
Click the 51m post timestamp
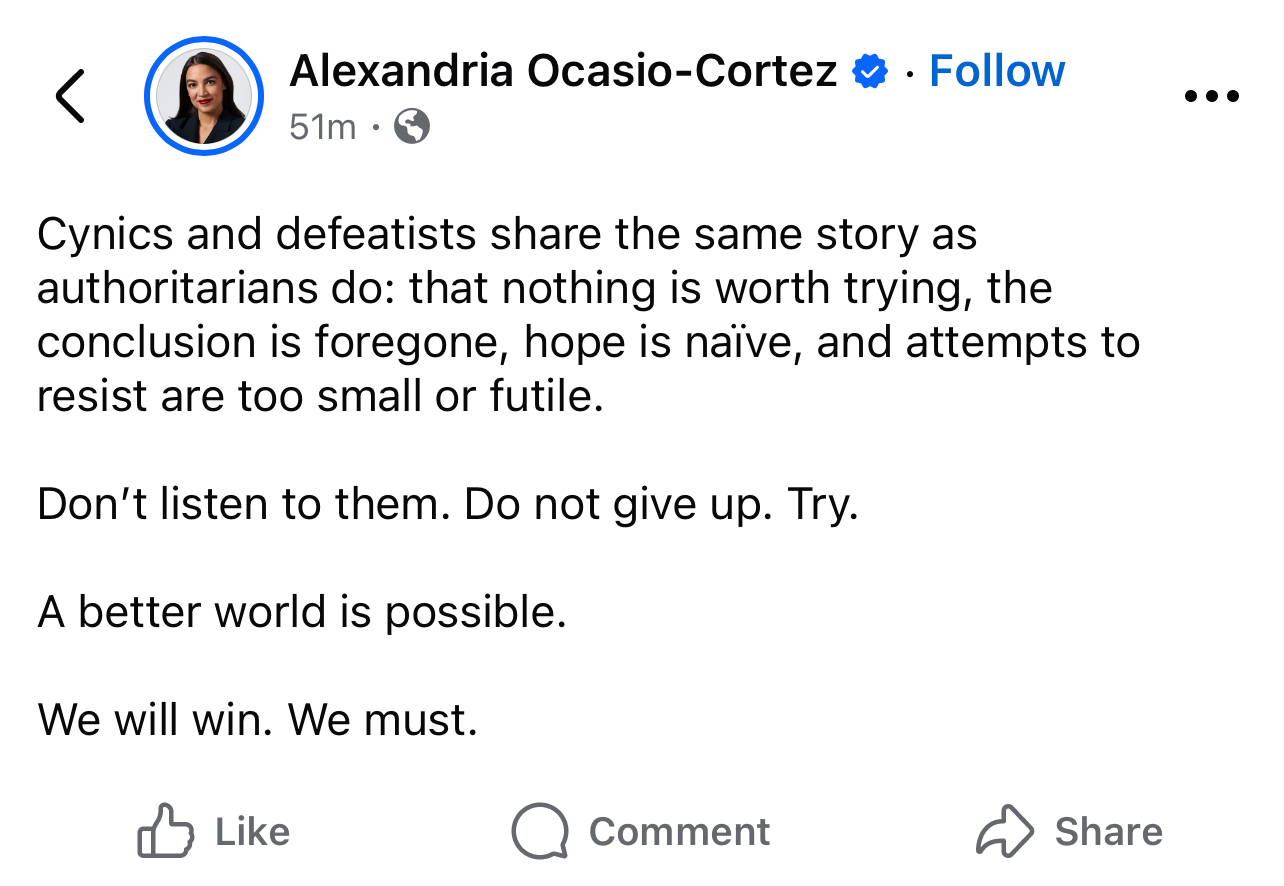click(x=322, y=127)
